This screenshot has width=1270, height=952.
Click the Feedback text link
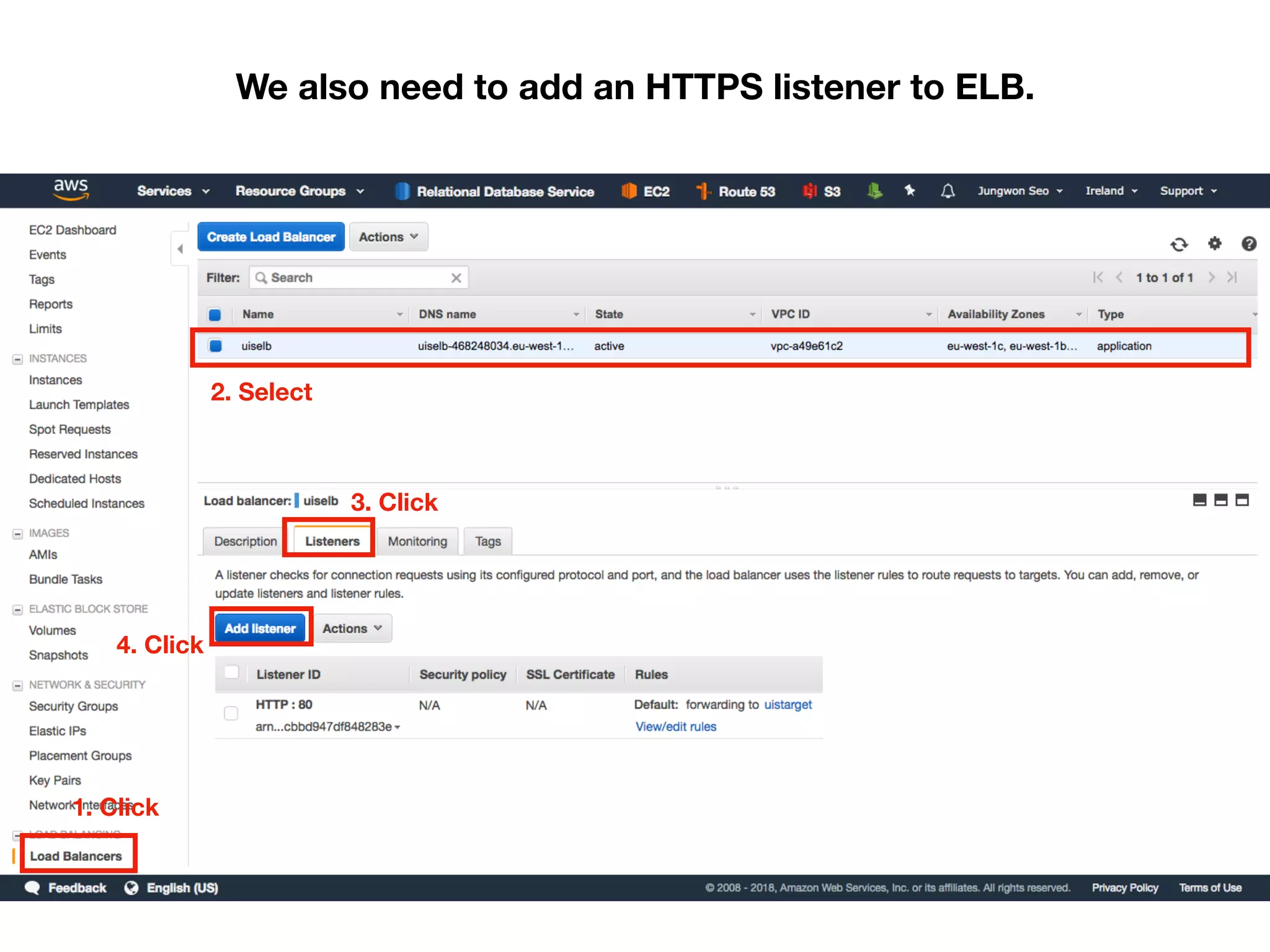77,888
